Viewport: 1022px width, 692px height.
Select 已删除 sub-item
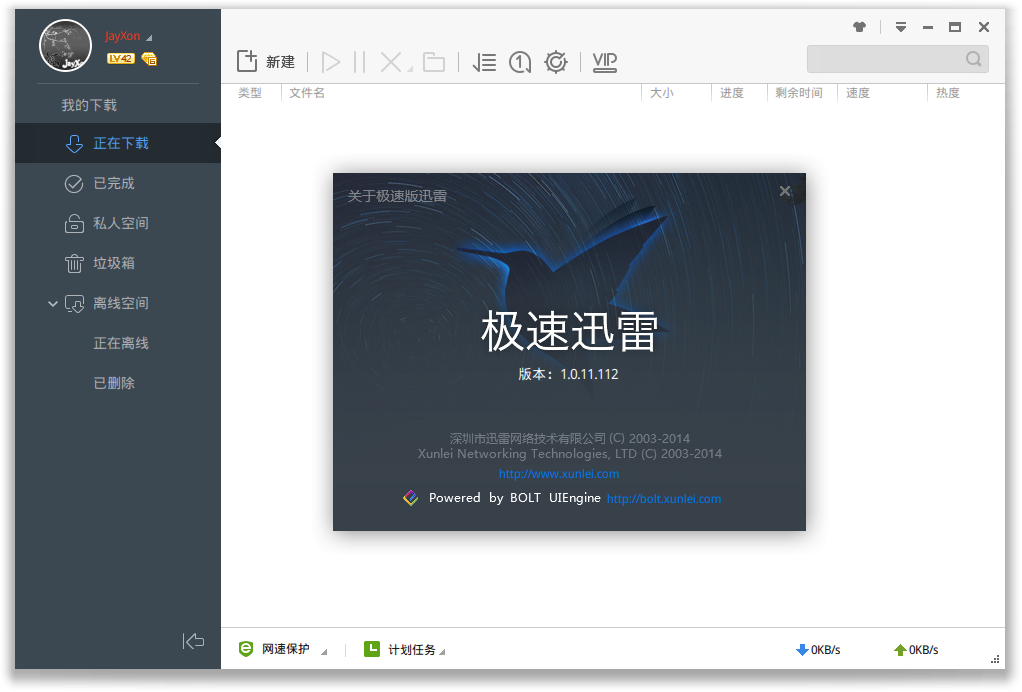point(114,383)
